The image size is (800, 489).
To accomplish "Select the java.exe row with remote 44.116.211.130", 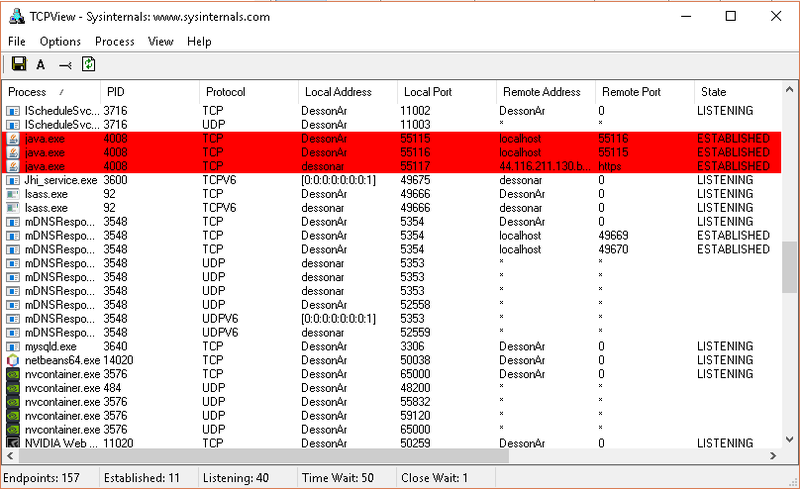I will click(x=392, y=166).
